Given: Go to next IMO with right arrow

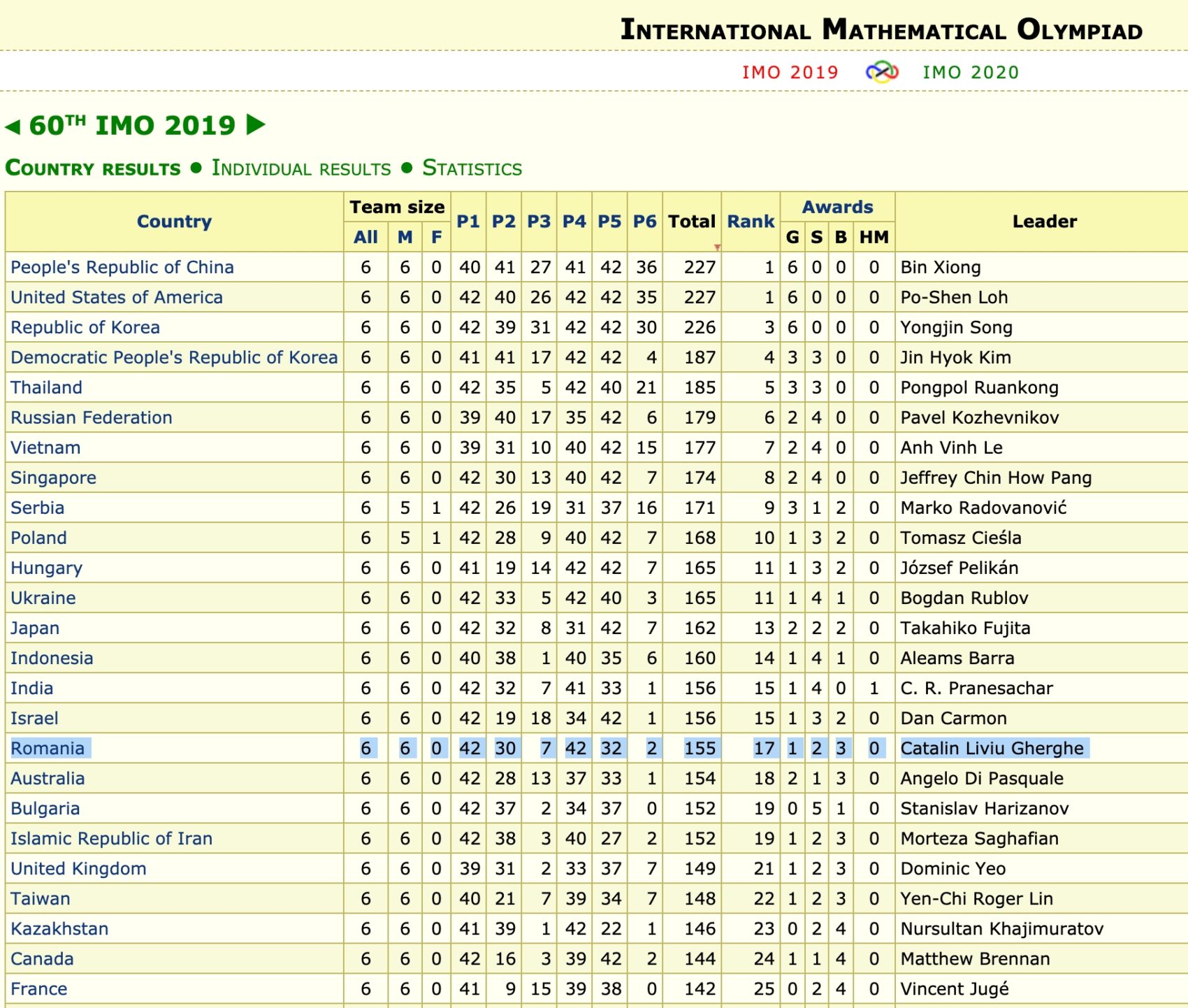Looking at the screenshot, I should click(x=256, y=125).
